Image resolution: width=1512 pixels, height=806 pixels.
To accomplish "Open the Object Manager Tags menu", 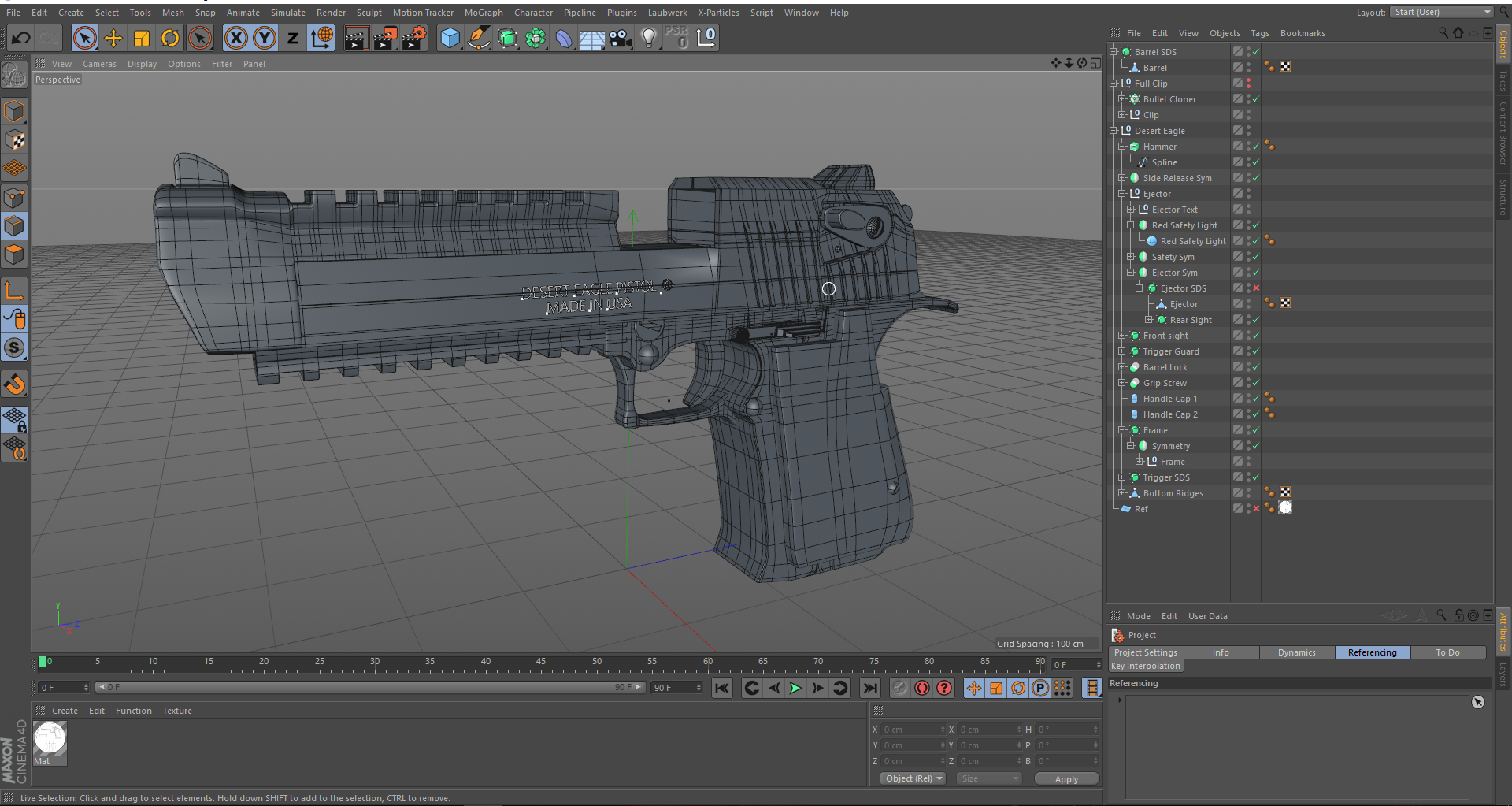I will (1260, 33).
